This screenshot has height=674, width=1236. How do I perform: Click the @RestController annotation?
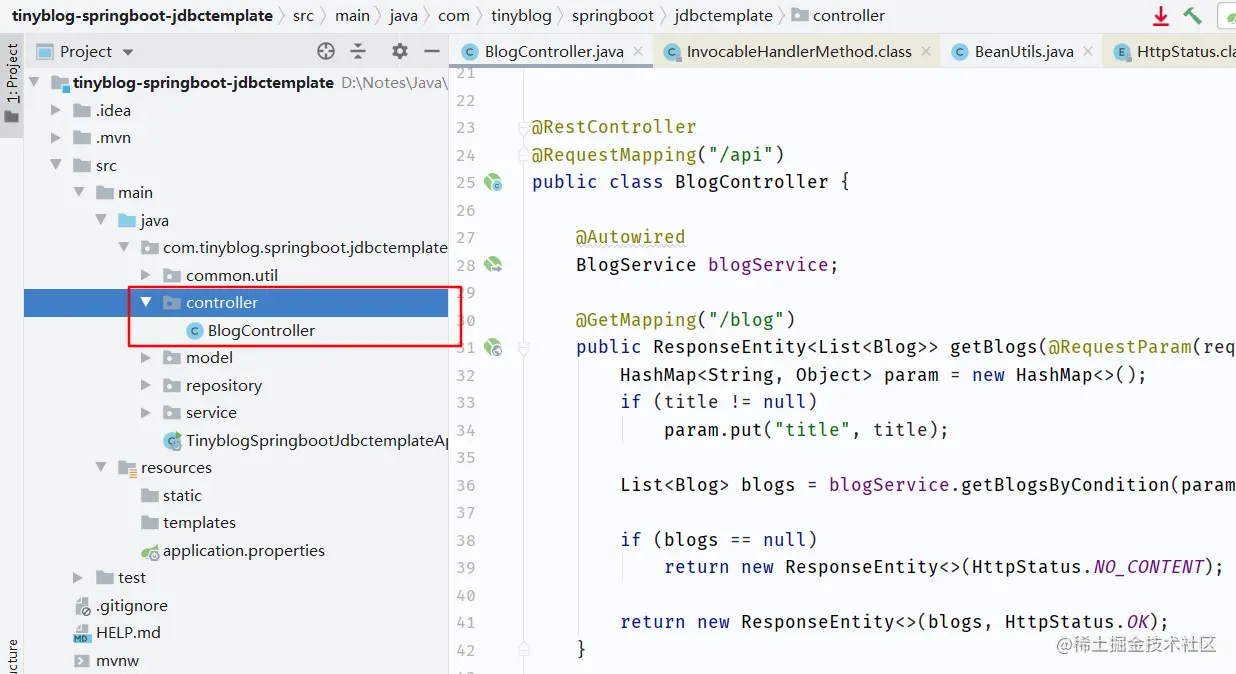pyautogui.click(x=614, y=127)
